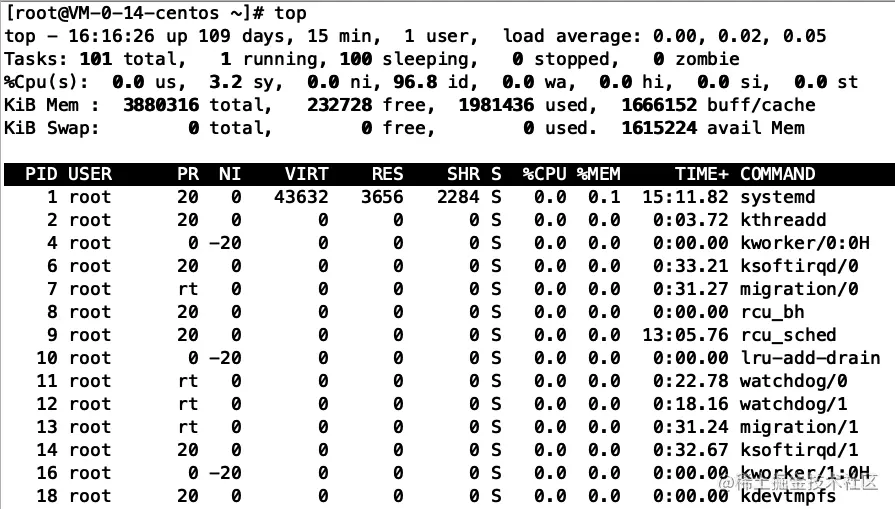Select the systemd process name
Viewport: 895px width, 509px height.
777,197
